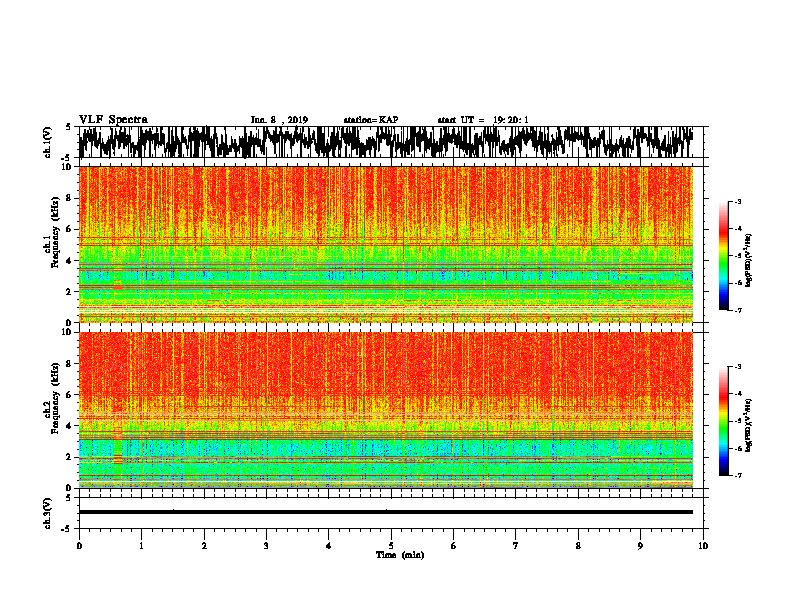Select the ch.2 spectrogram color bar
The height and width of the screenshot is (612, 792).
point(724,421)
